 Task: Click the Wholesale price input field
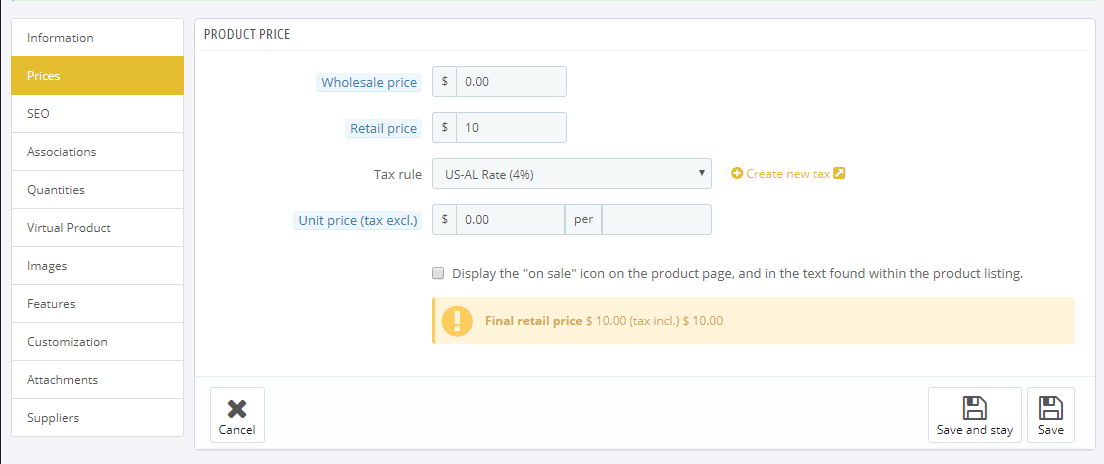[512, 82]
